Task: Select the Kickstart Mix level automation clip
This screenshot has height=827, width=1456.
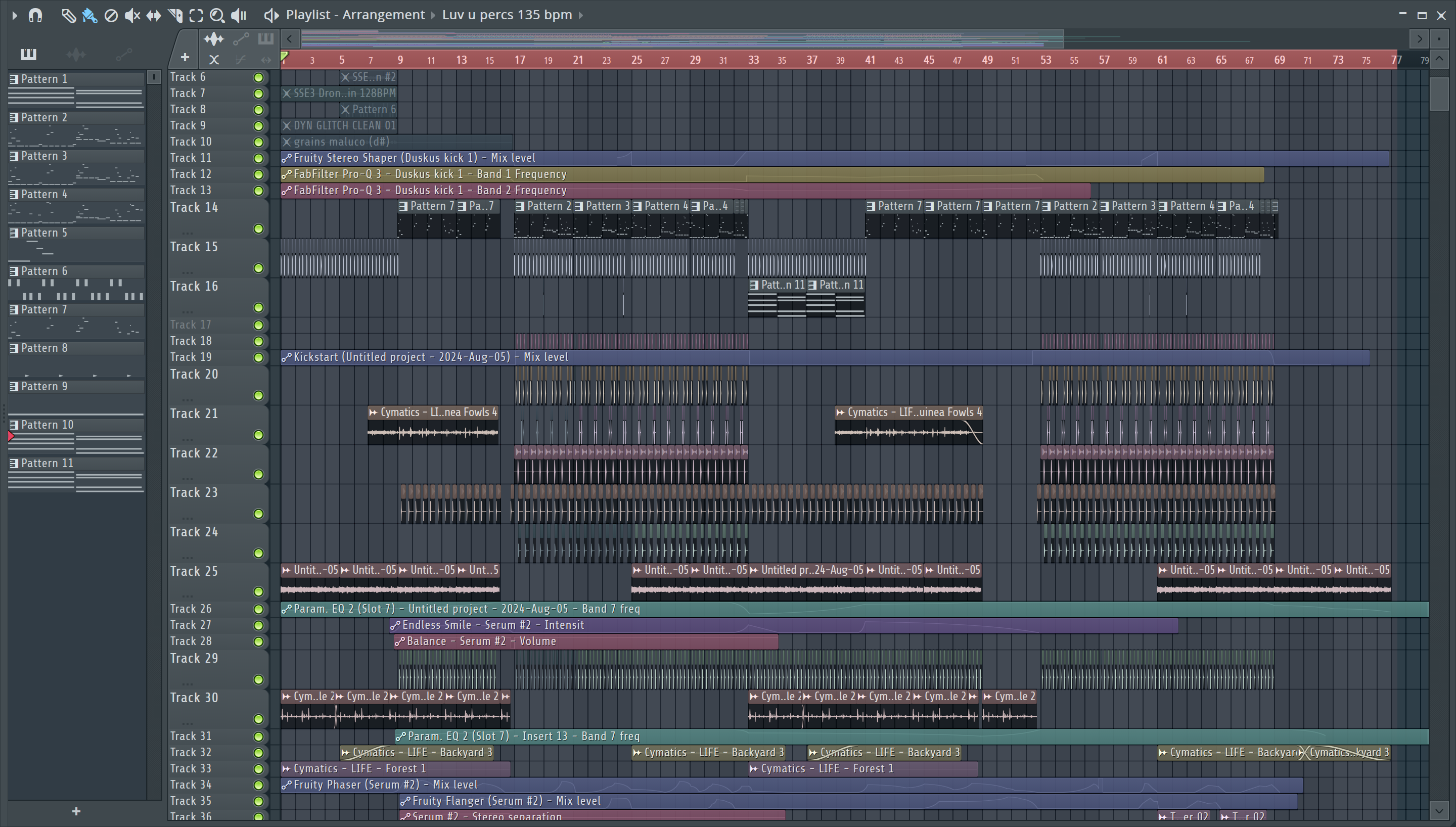Action: pos(825,357)
